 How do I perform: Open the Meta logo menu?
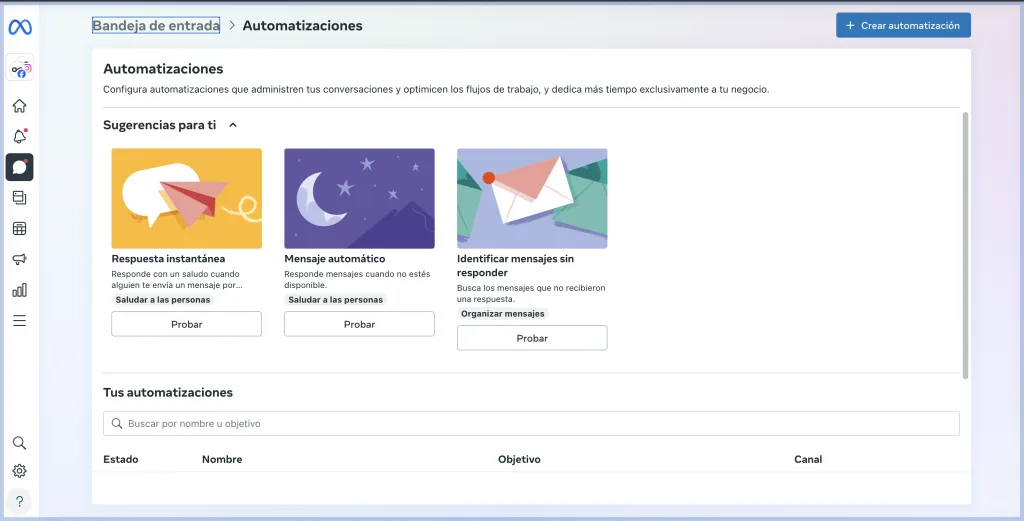[20, 27]
